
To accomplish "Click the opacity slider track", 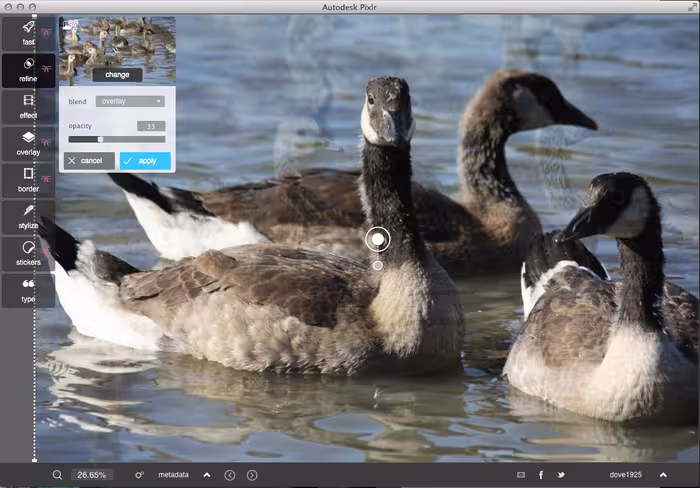I will tap(117, 139).
